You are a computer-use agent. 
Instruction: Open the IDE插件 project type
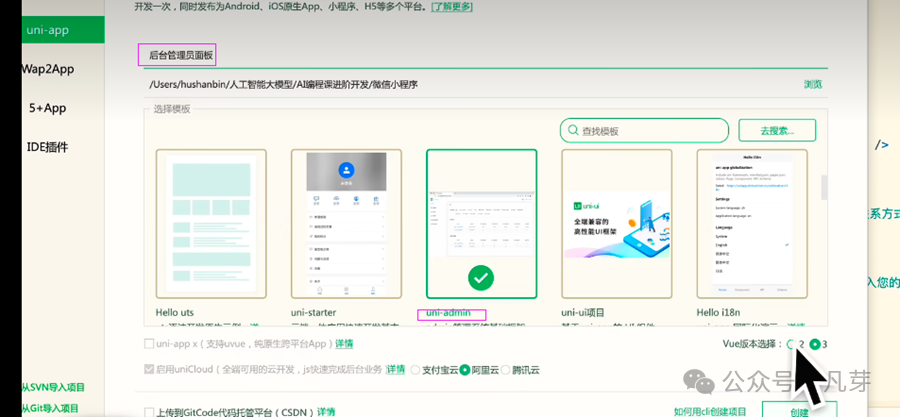point(48,147)
